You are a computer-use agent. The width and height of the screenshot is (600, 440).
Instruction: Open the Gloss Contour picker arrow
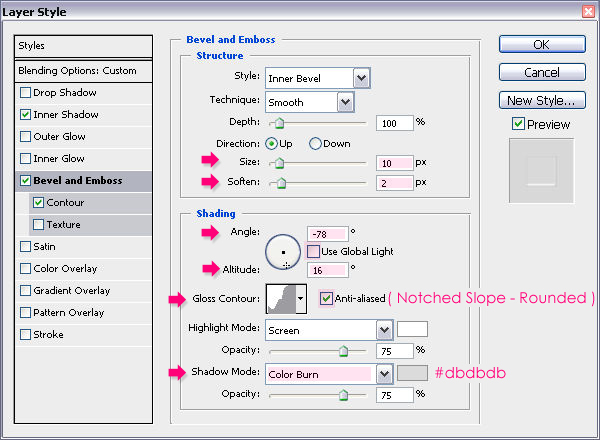[x=300, y=298]
